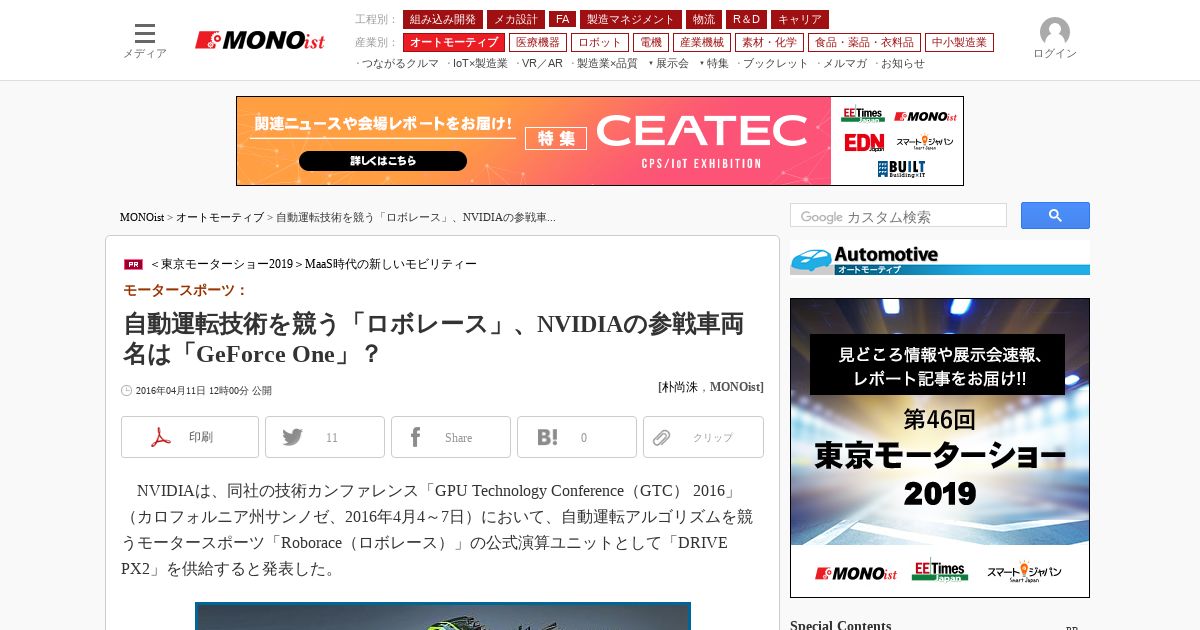Select キャリア category

click(x=800, y=19)
